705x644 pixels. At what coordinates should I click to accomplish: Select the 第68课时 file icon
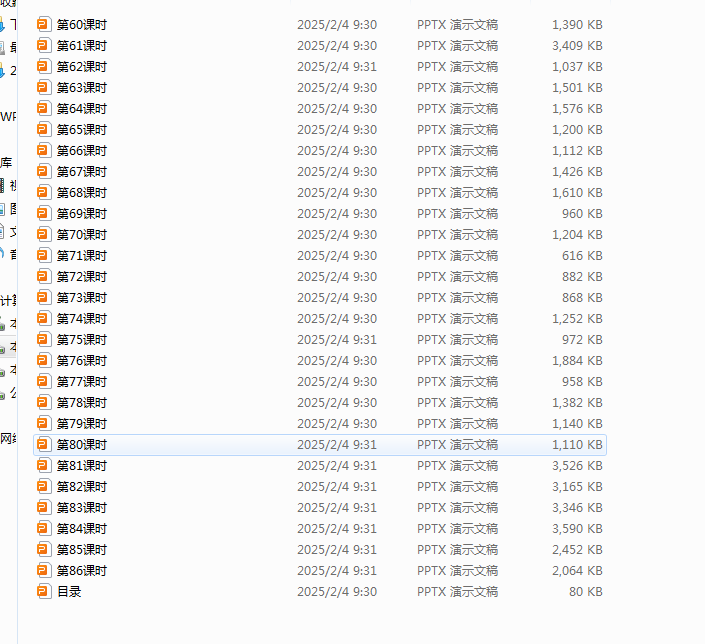coord(44,192)
